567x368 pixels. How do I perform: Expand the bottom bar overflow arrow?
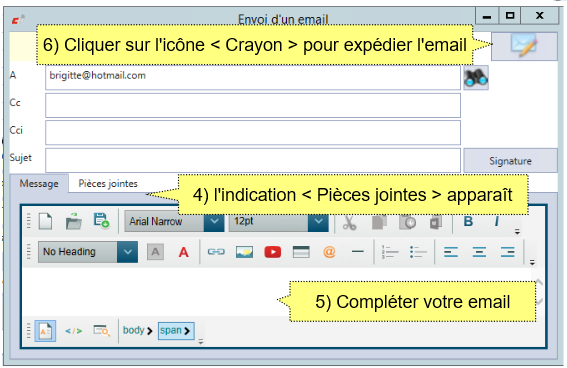pos(201,341)
